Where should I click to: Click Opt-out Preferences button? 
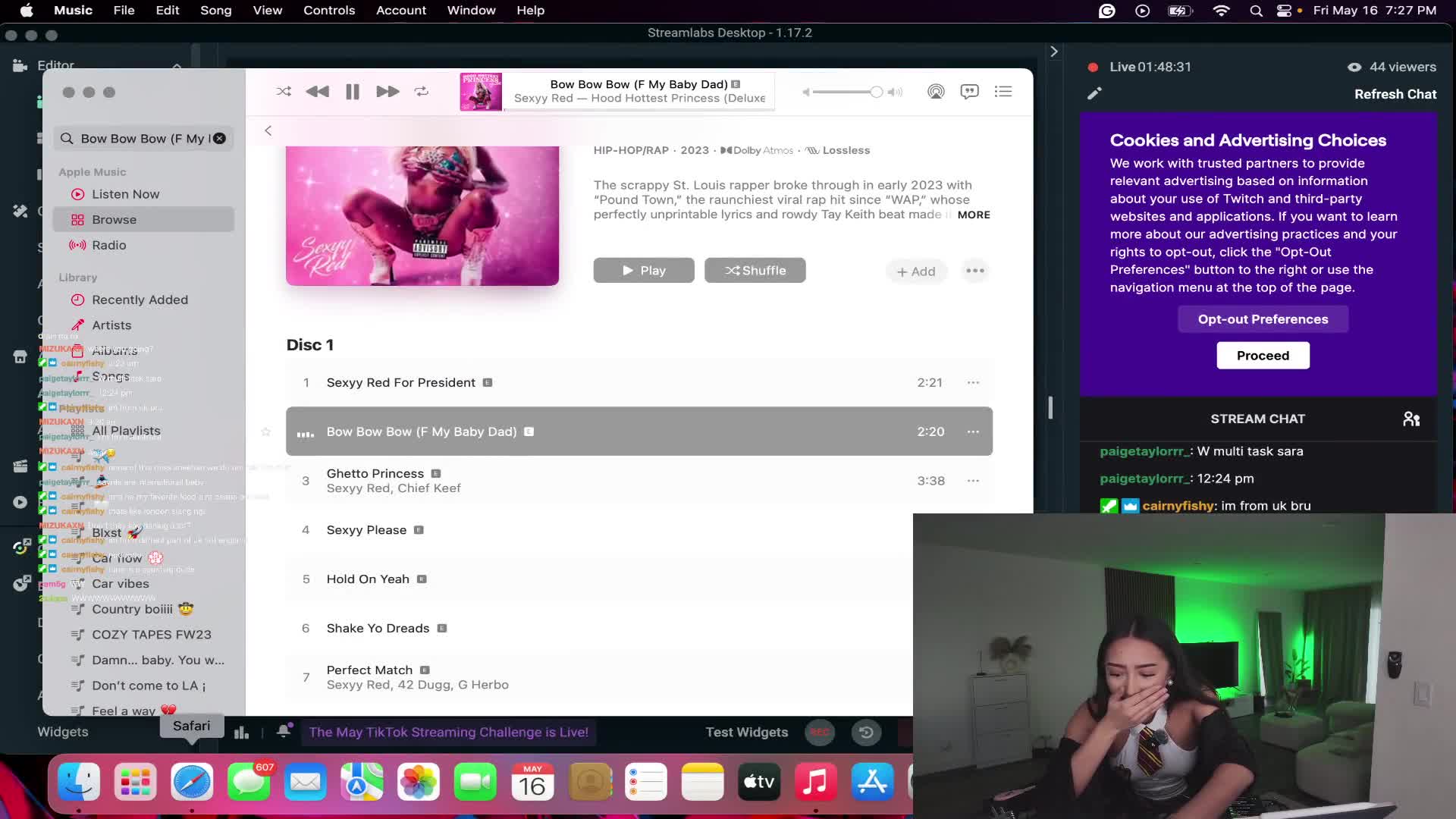point(1263,319)
